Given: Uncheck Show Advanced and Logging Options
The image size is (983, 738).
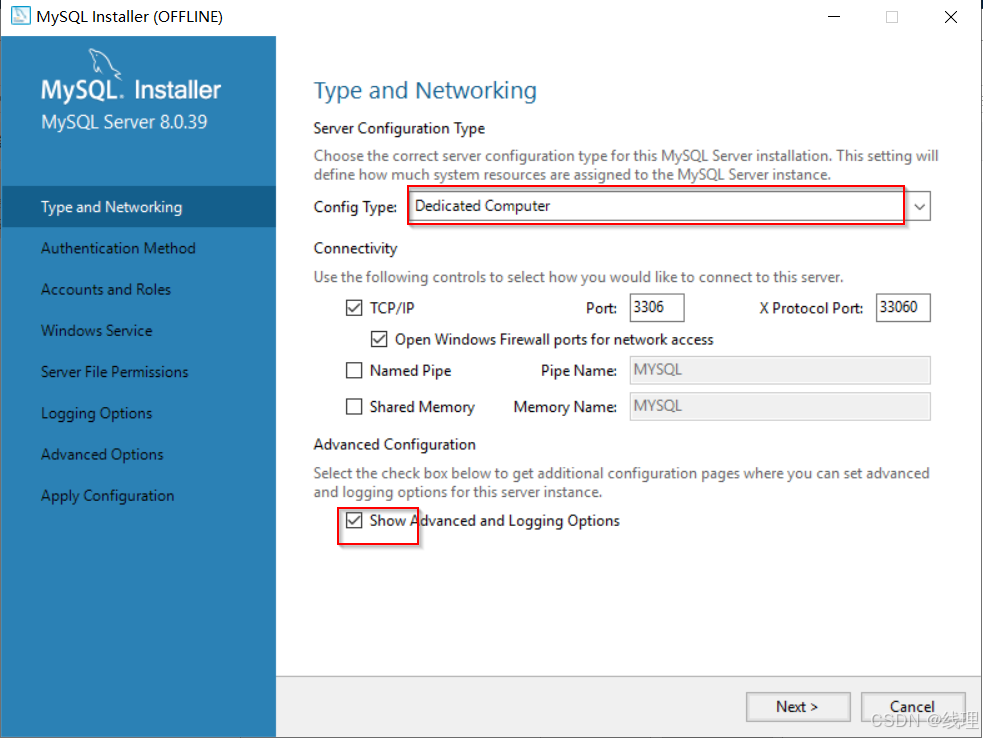Looking at the screenshot, I should point(354,521).
